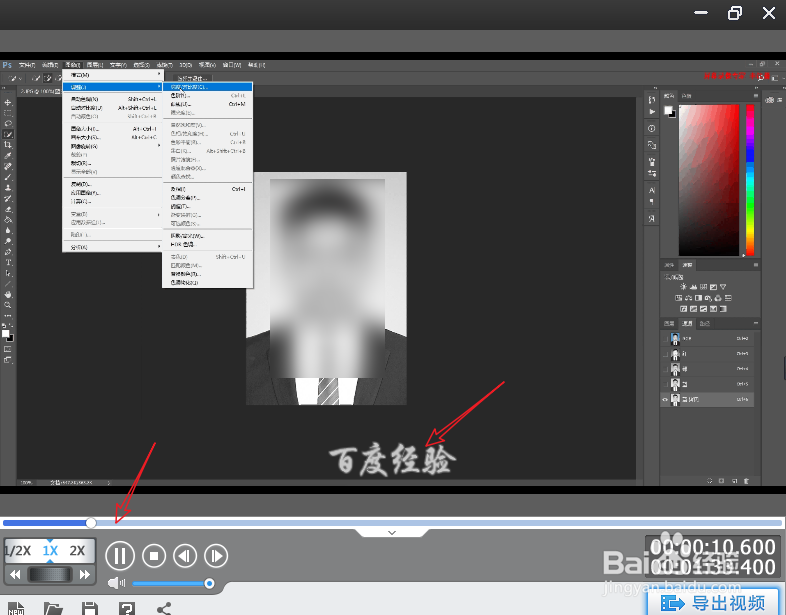This screenshot has width=786, height=615.
Task: Expand the 图像旋转 submenu arrow
Action: click(x=159, y=146)
